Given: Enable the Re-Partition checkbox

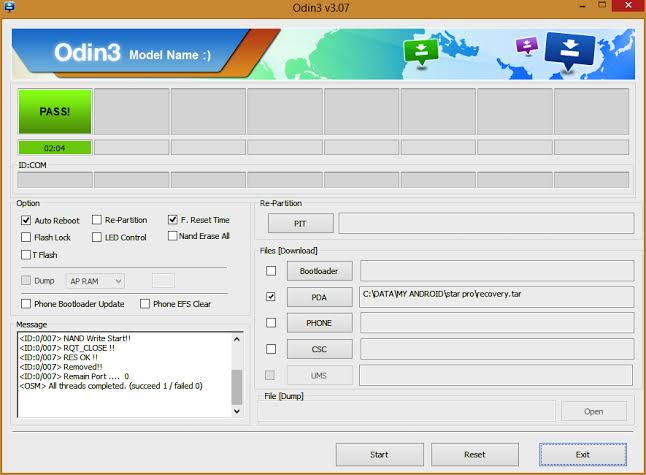Looking at the screenshot, I should 97,220.
